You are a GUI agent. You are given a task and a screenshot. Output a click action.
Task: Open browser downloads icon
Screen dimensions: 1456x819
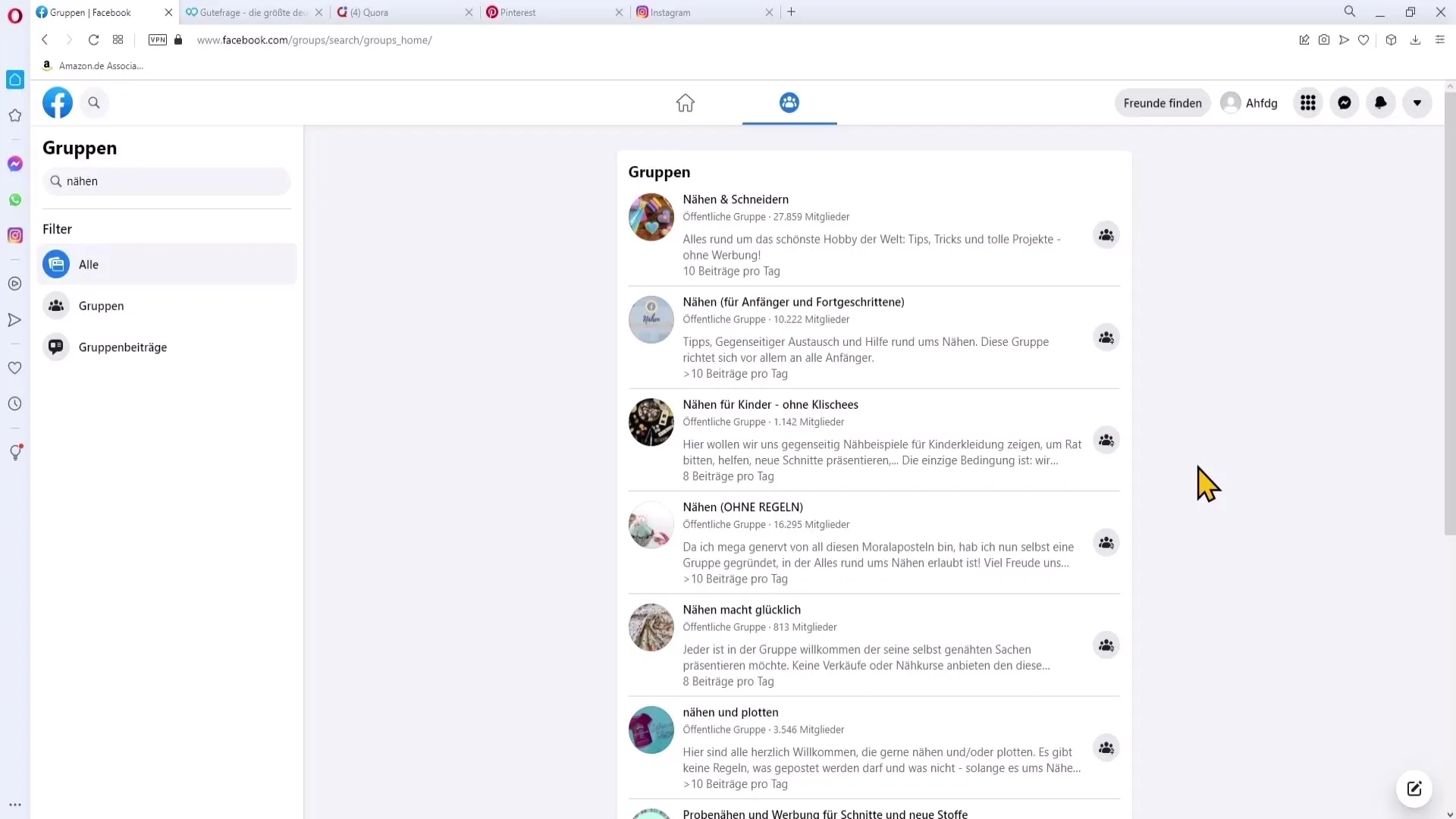click(1415, 39)
